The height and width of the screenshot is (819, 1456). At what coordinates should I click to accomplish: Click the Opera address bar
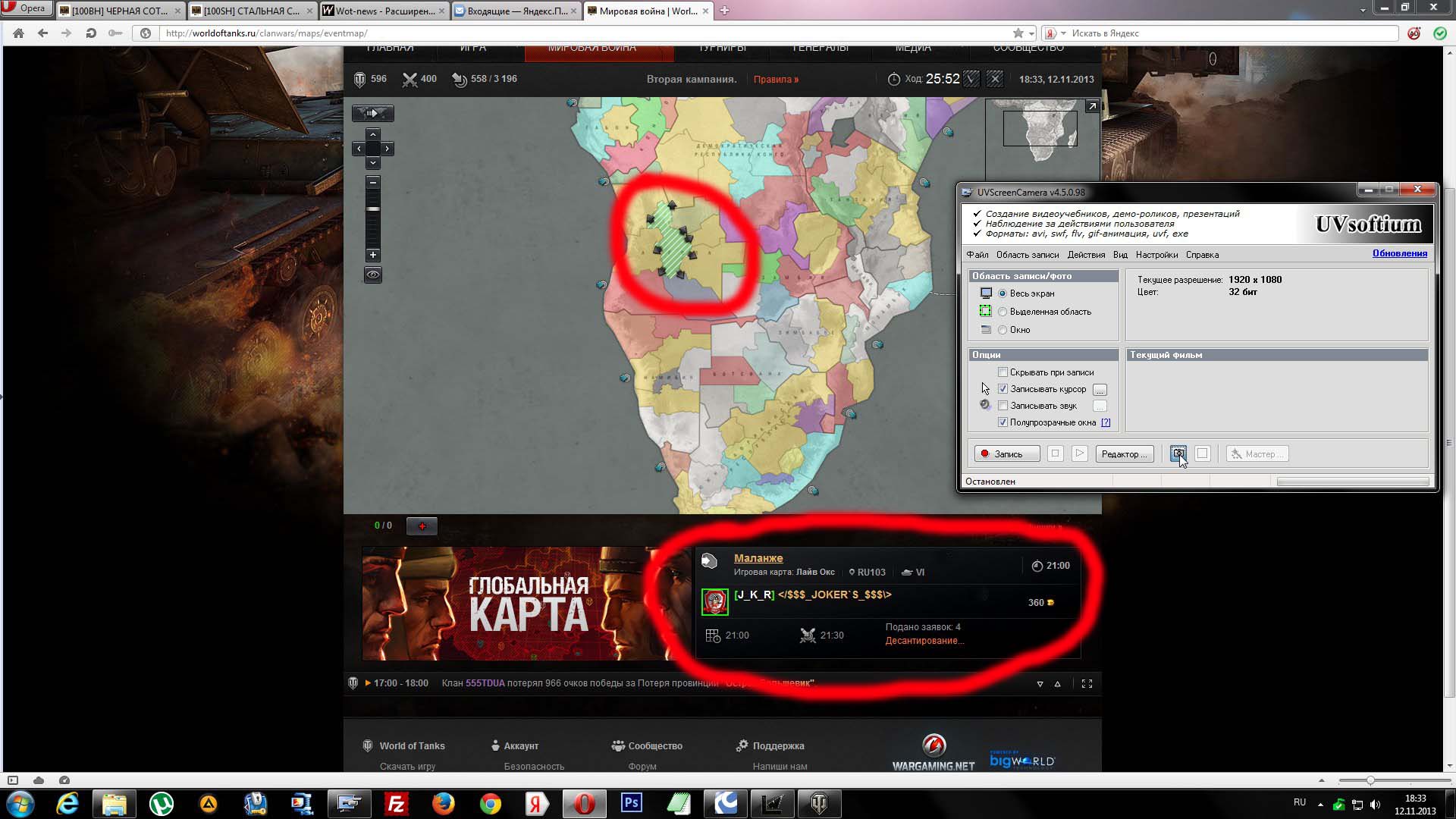584,33
